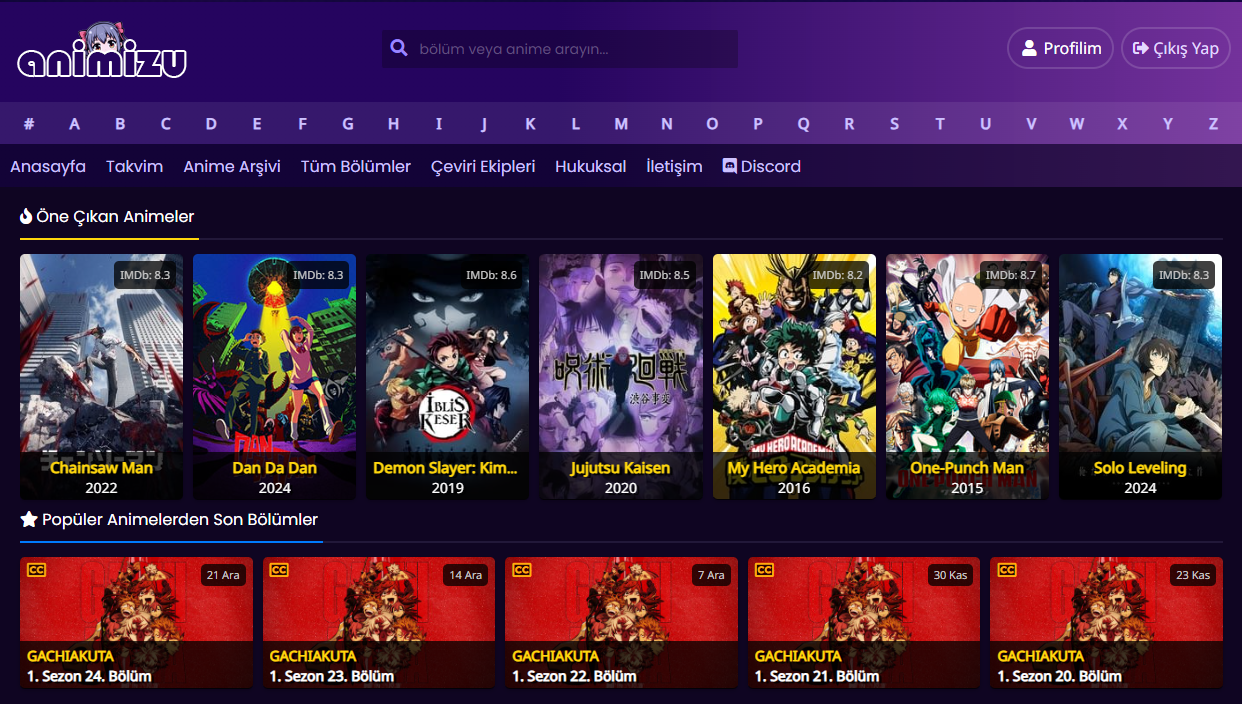Open the Takvim menu item
The width and height of the screenshot is (1242, 704).
click(134, 166)
